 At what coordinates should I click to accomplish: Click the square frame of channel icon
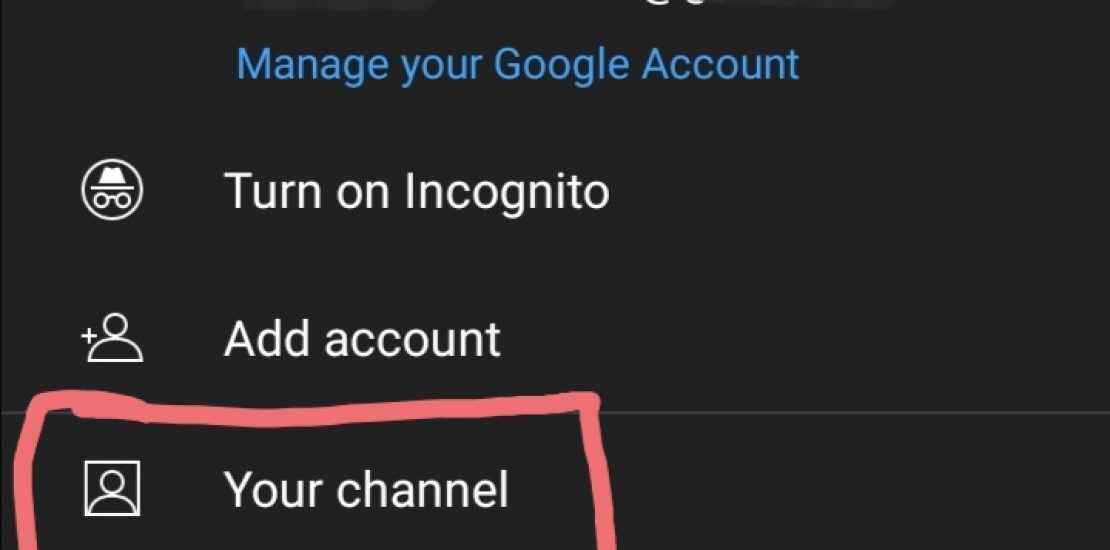point(112,488)
